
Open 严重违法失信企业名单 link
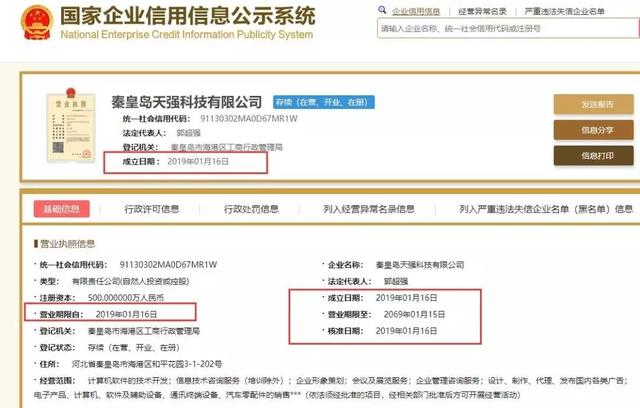[x=564, y=11]
